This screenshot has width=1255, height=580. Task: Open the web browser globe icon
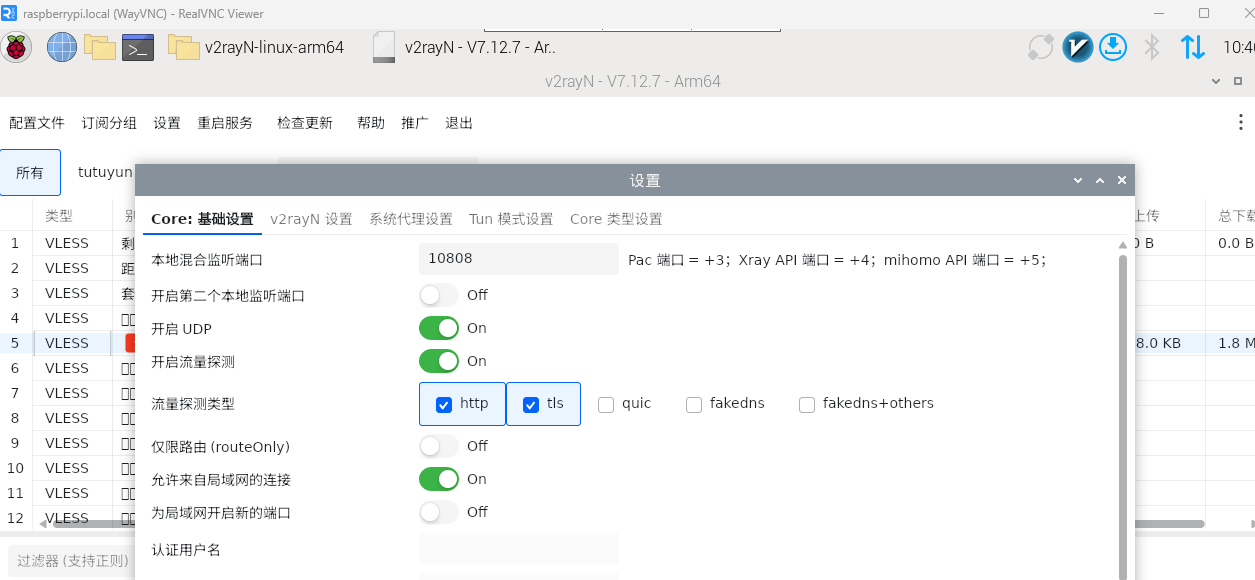click(x=61, y=46)
